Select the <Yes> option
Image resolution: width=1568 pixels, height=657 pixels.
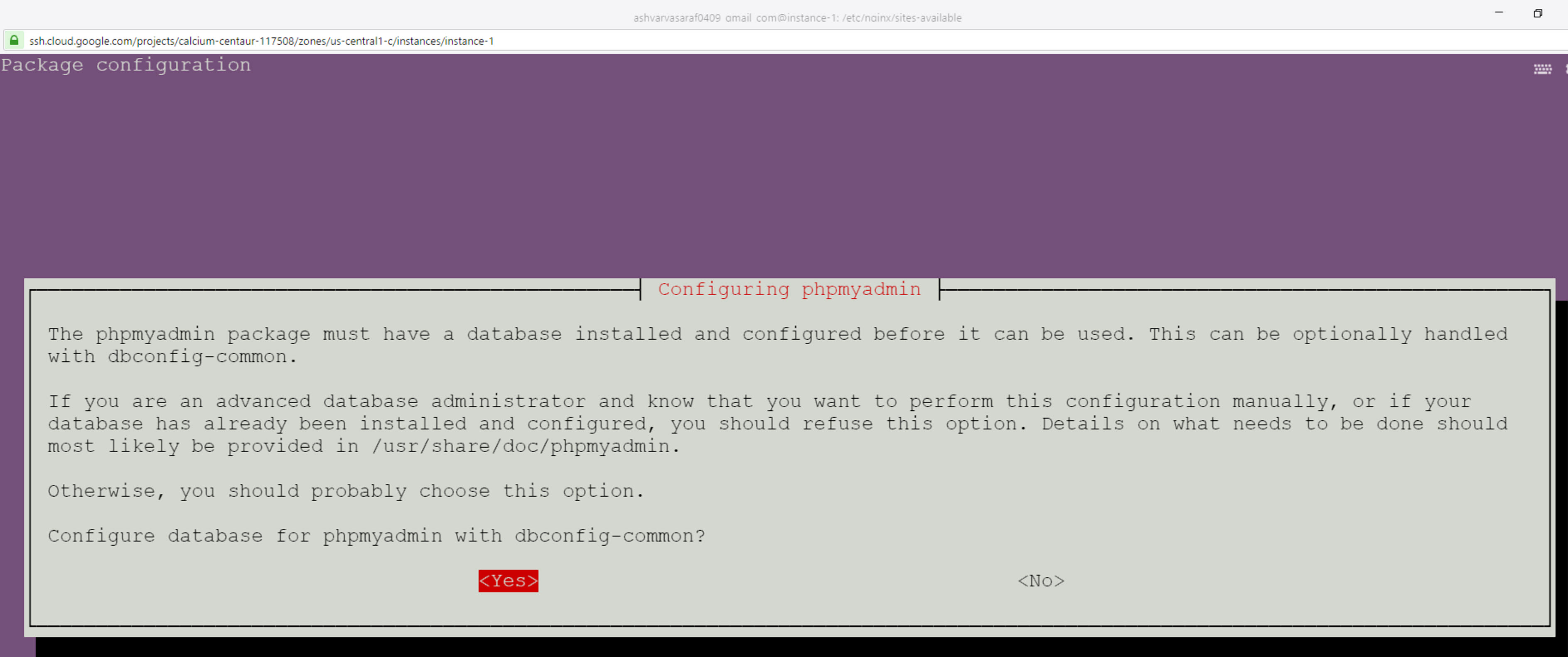pos(508,581)
